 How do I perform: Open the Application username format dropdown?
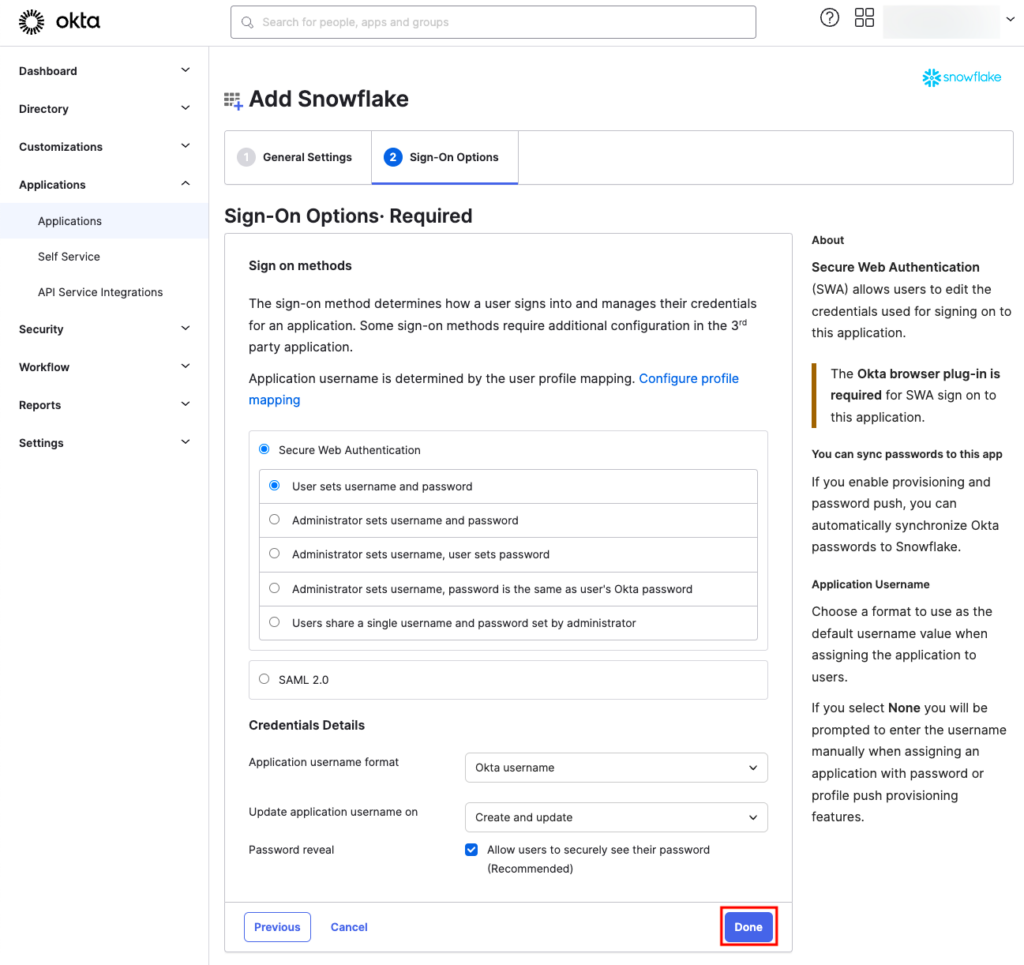(x=616, y=767)
